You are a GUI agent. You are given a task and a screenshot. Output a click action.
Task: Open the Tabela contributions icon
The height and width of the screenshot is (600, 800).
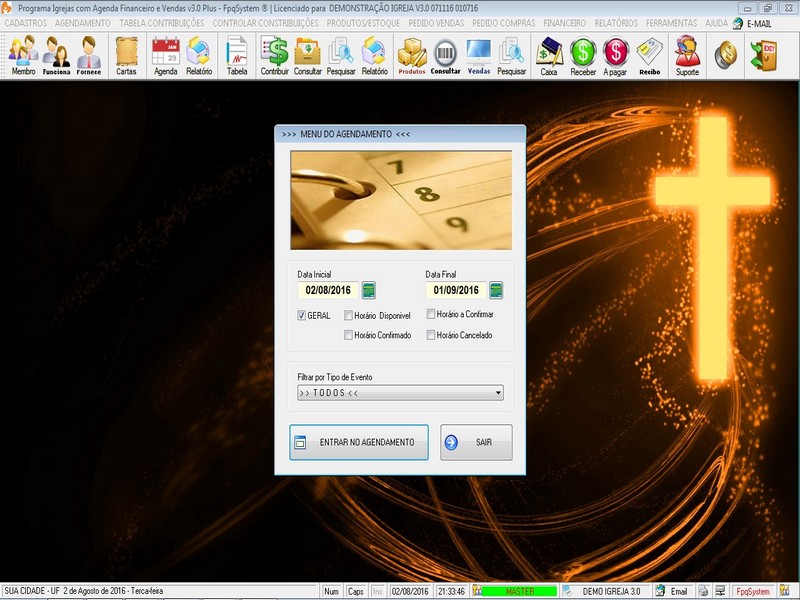(237, 56)
